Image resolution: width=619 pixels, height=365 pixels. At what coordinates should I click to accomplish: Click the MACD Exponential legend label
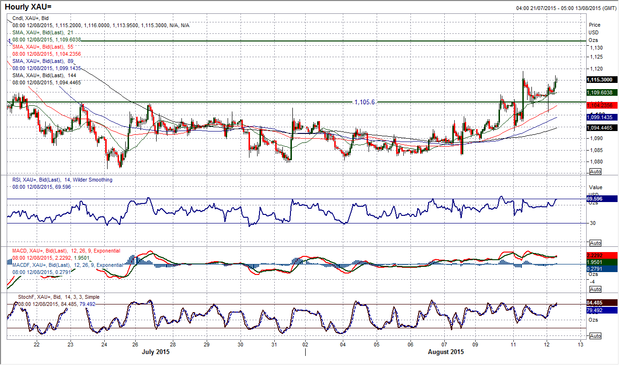point(66,251)
